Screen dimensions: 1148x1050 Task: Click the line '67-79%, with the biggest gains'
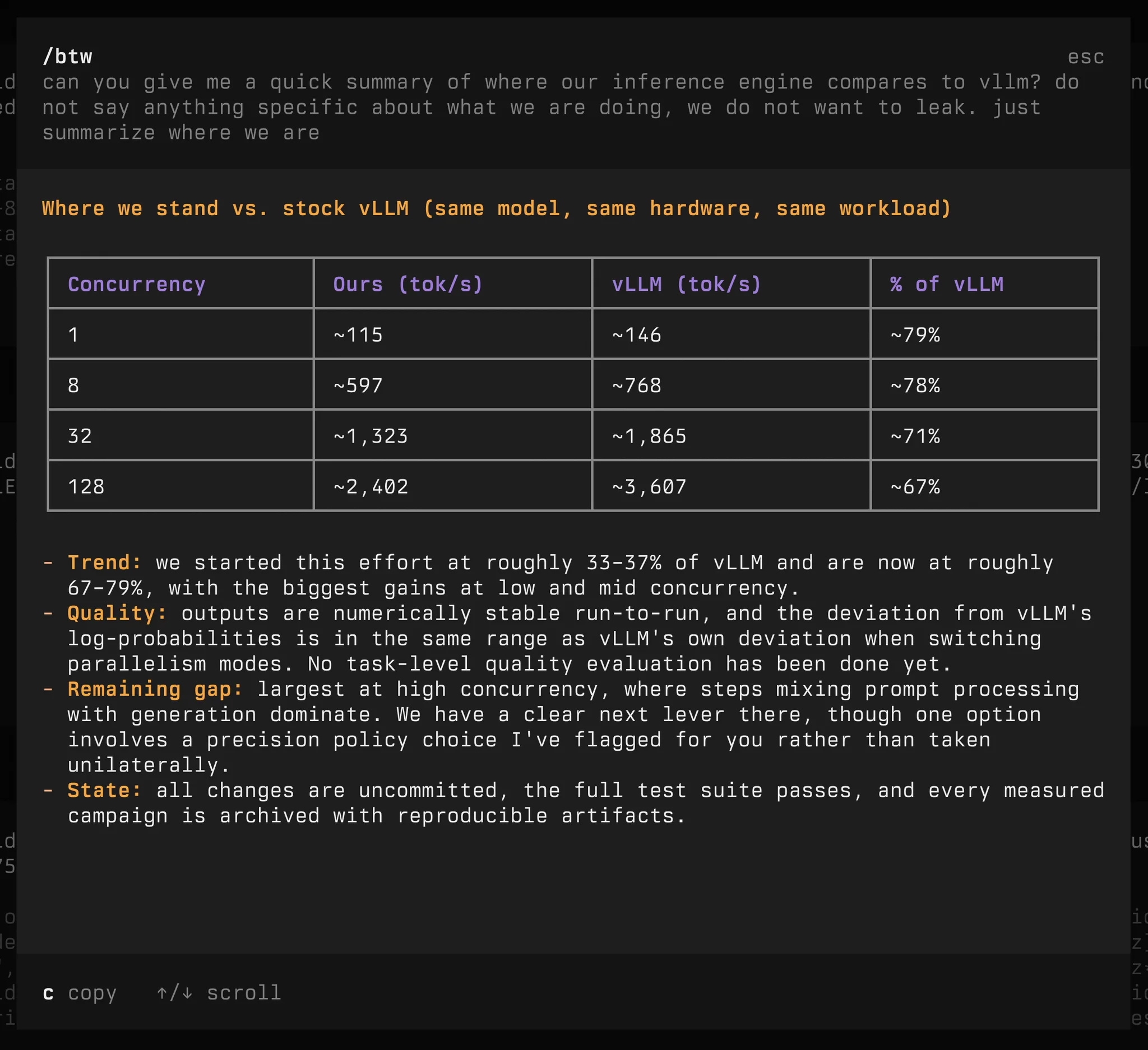tap(433, 588)
